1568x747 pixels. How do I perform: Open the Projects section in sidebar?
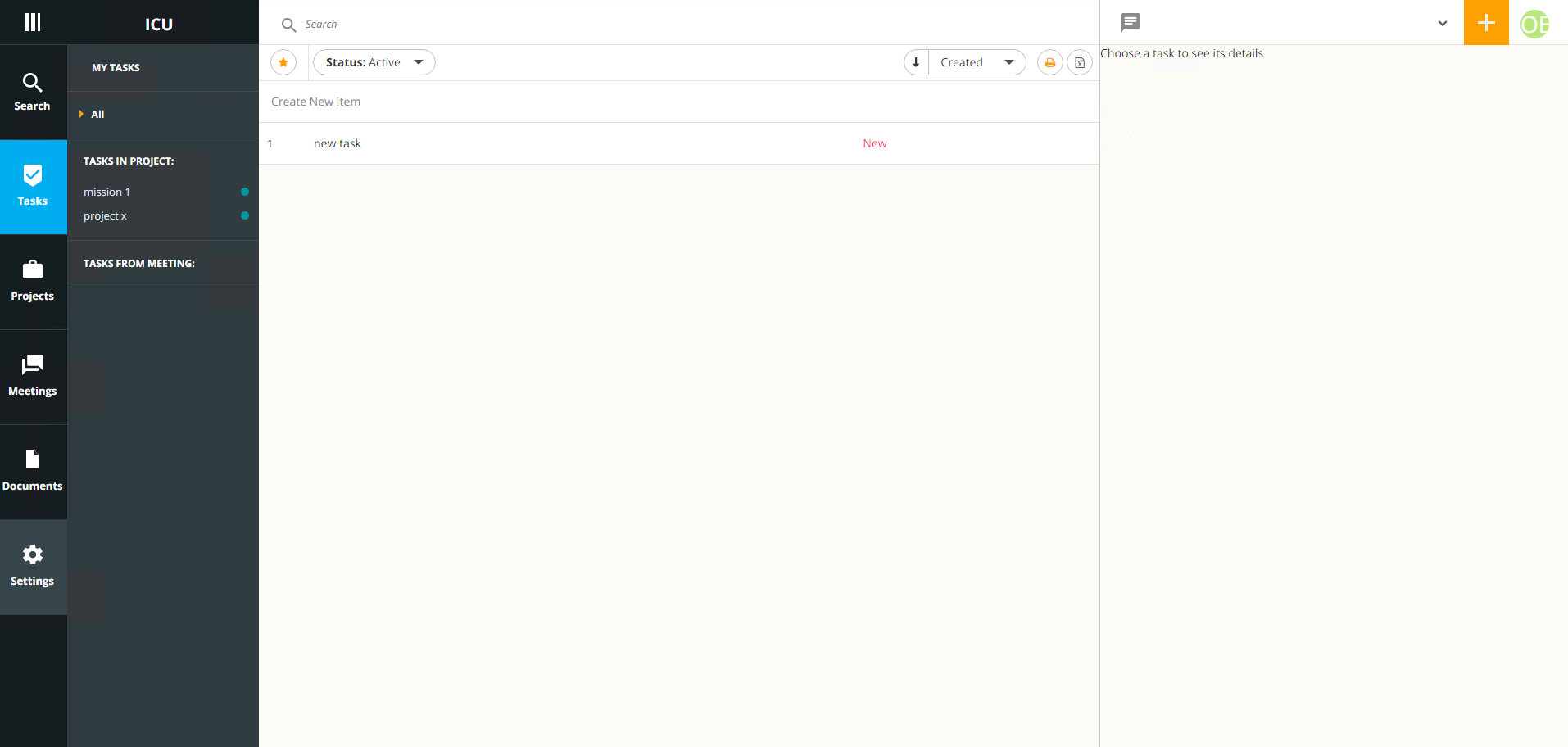33,282
